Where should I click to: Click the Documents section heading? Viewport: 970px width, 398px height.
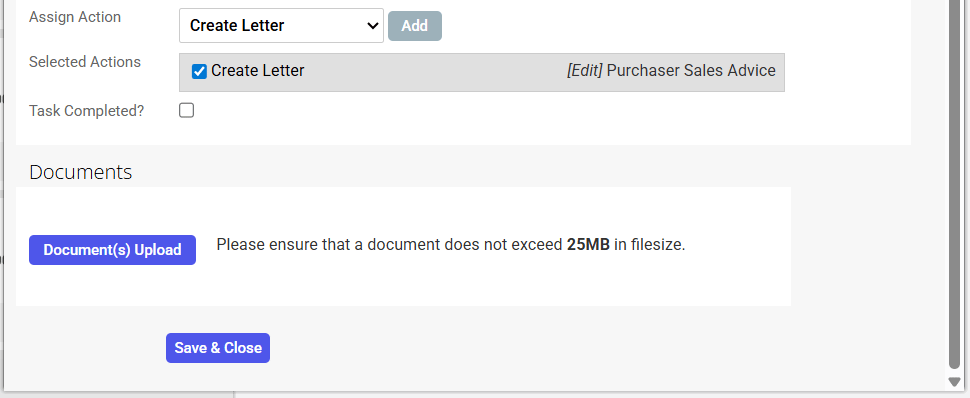80,172
